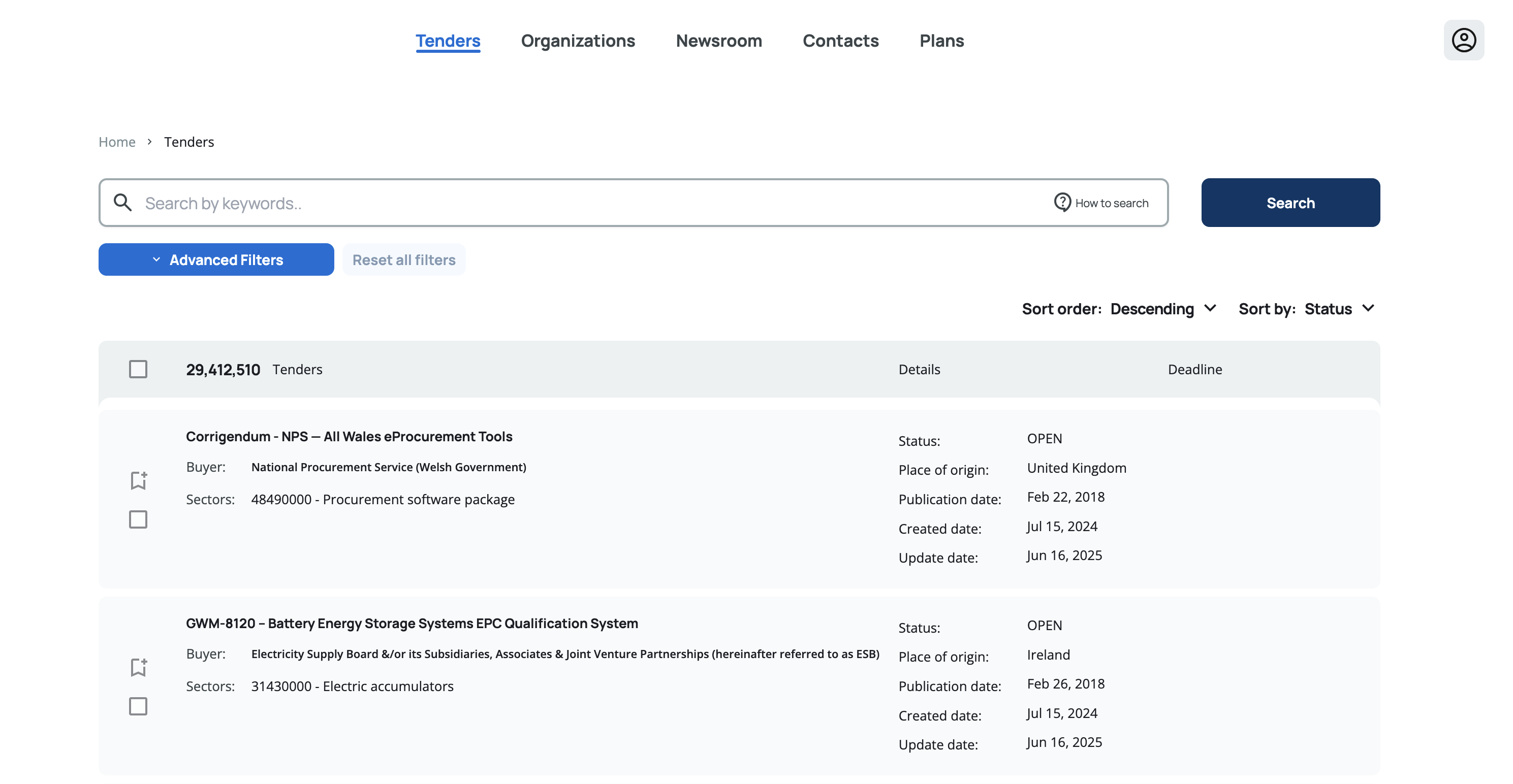1513x784 pixels.
Task: Click Reset all filters
Action: click(x=403, y=259)
